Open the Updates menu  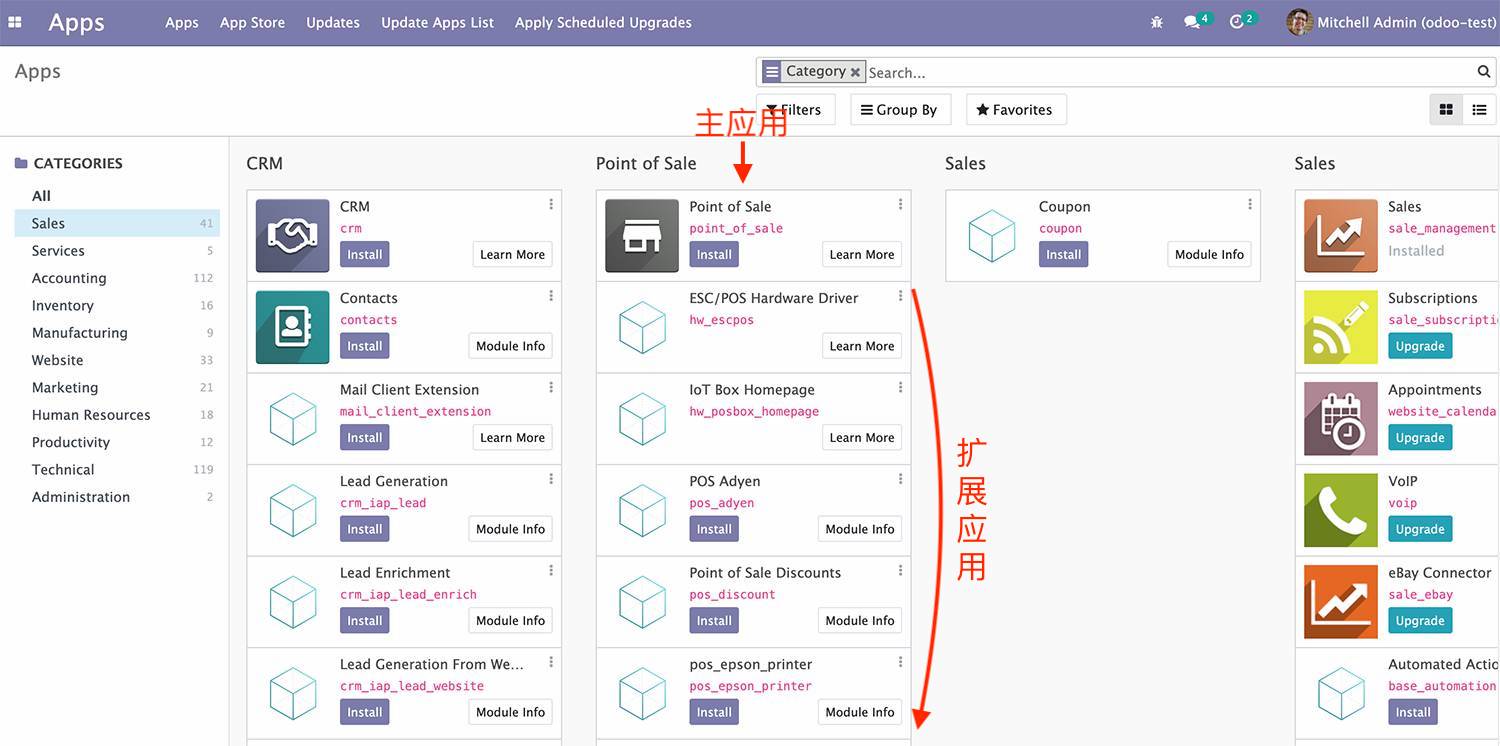tap(333, 22)
